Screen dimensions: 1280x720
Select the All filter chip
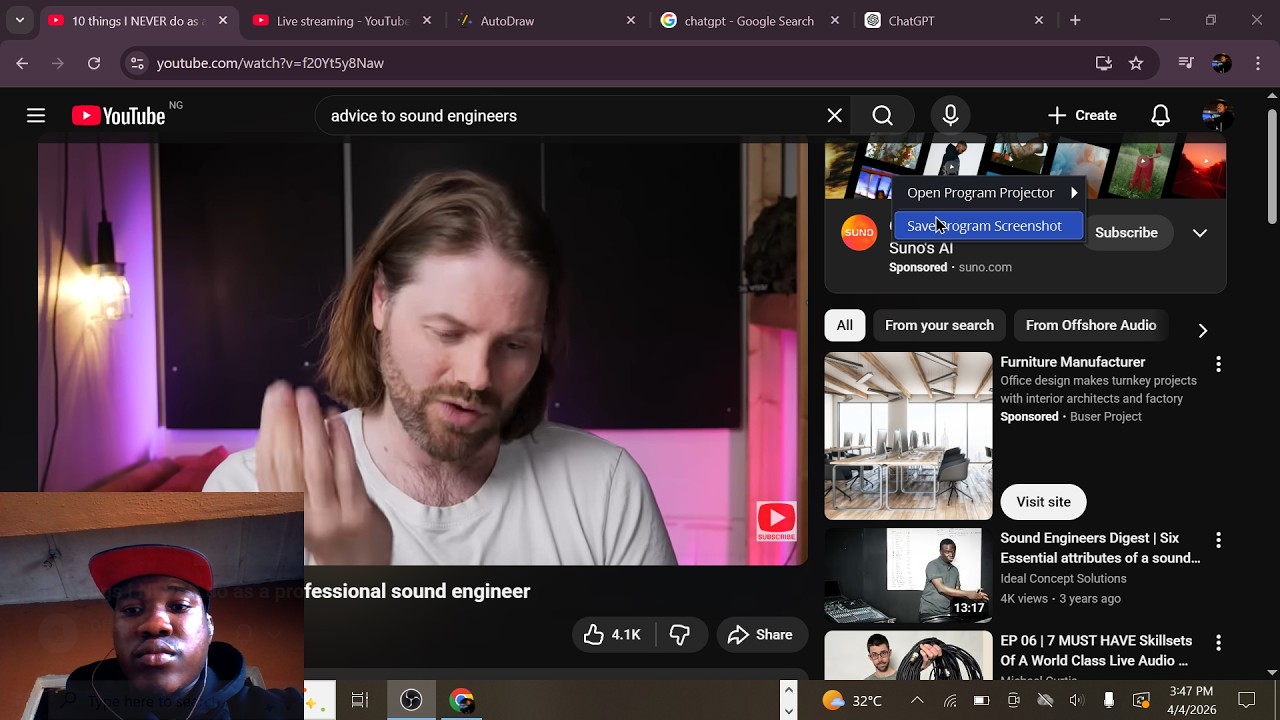[x=845, y=325]
